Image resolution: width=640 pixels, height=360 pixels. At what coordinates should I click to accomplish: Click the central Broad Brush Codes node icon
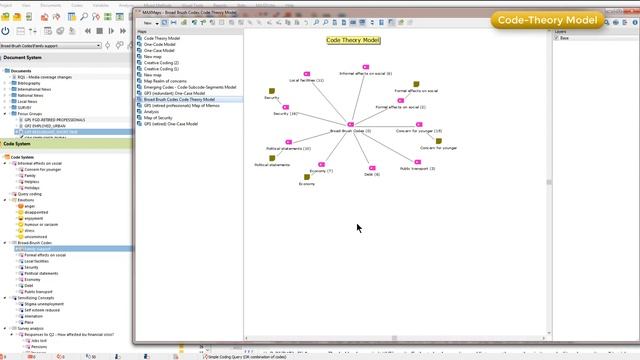point(351,124)
